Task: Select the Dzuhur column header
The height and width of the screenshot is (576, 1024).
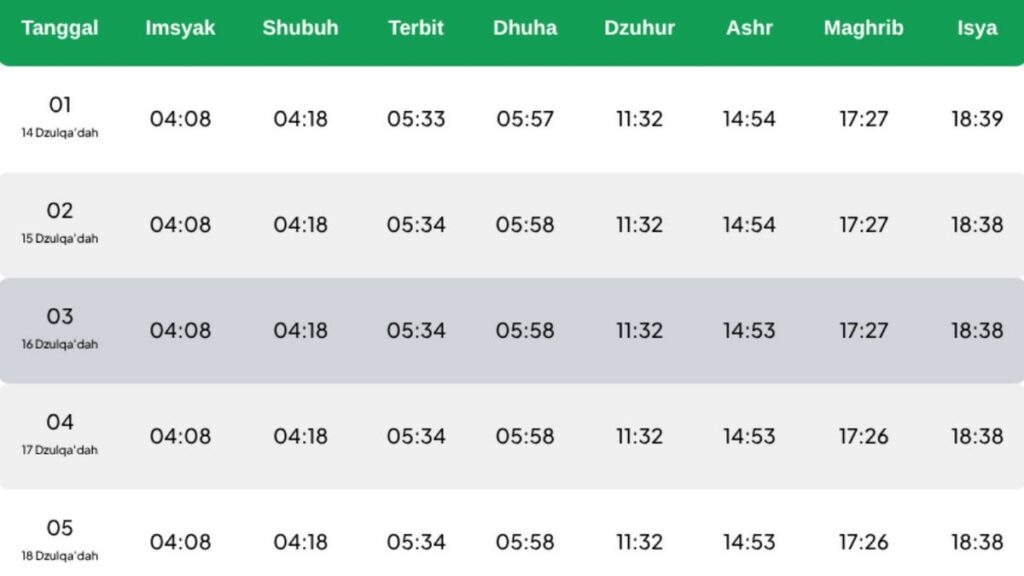Action: pos(639,28)
